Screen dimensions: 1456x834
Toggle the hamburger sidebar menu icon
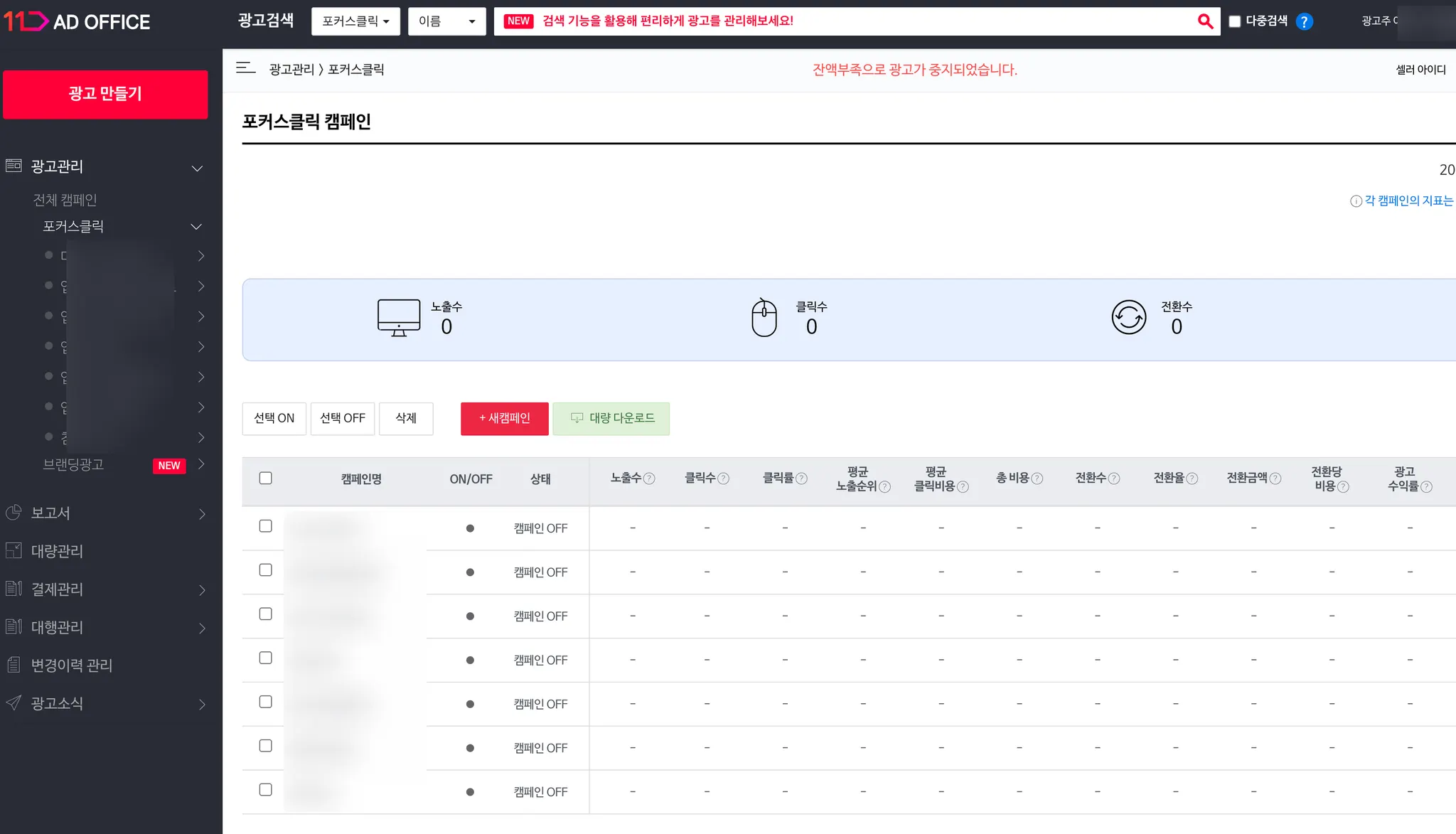tap(245, 68)
